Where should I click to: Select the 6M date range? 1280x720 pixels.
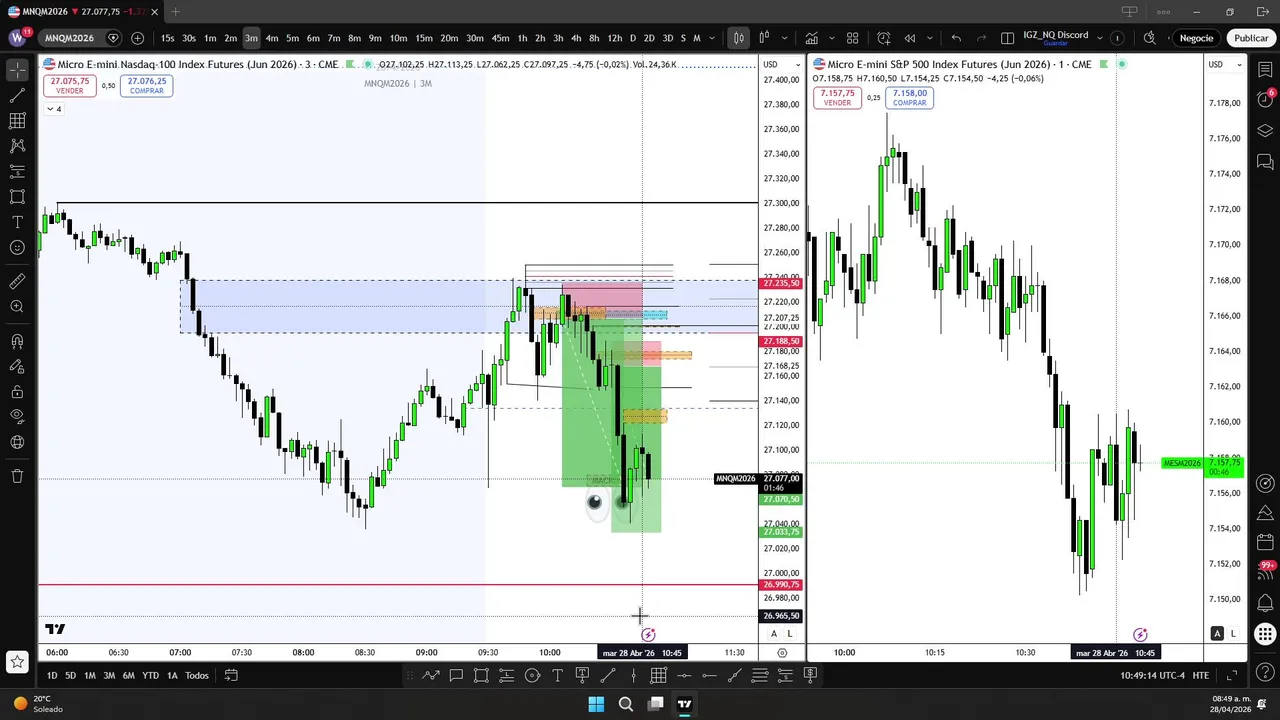click(128, 675)
